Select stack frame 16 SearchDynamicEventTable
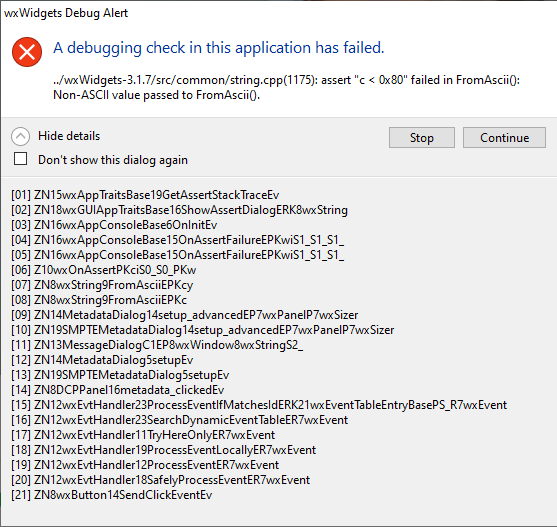 pyautogui.click(x=179, y=420)
